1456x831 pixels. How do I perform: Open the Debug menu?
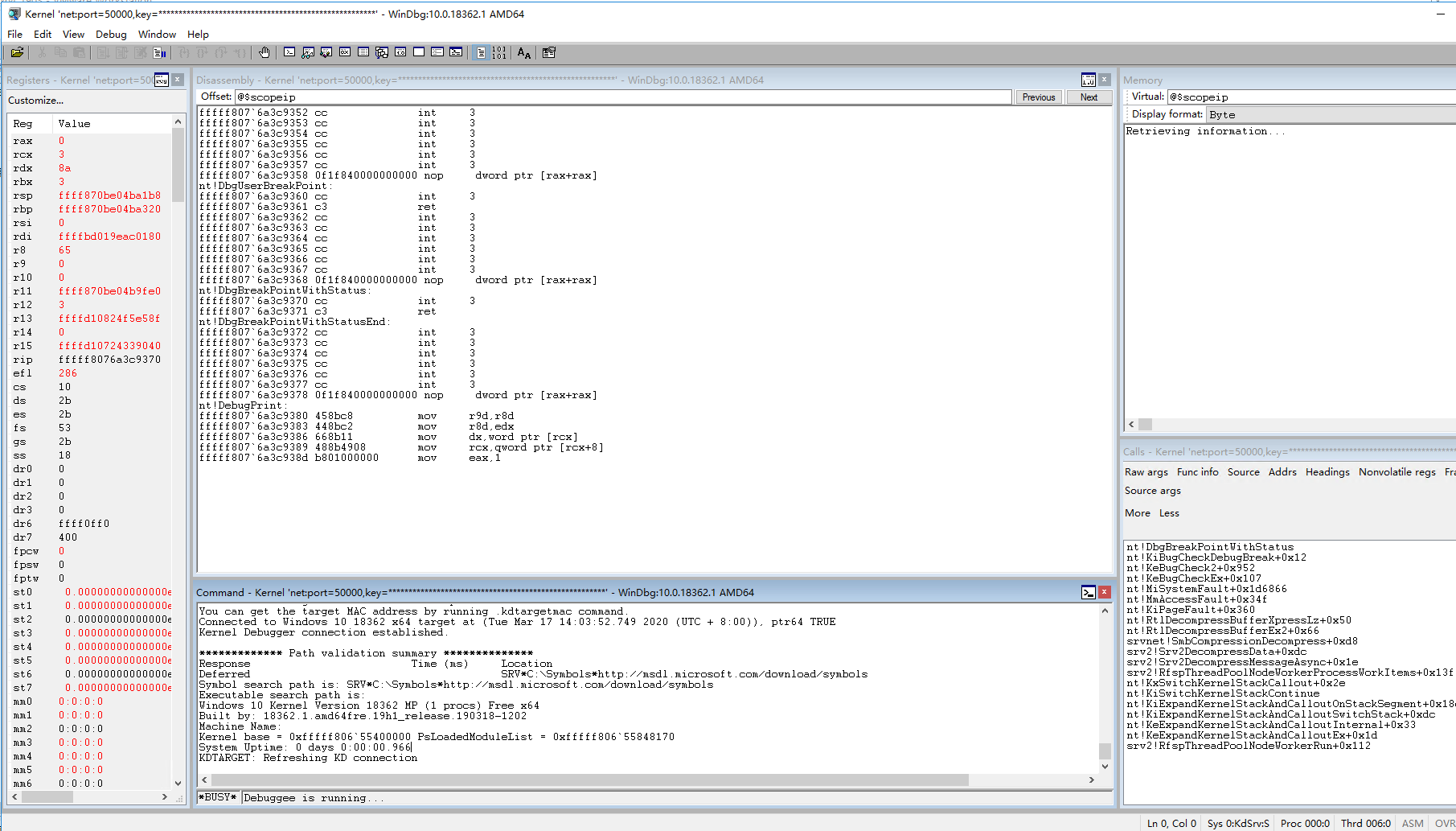point(111,34)
